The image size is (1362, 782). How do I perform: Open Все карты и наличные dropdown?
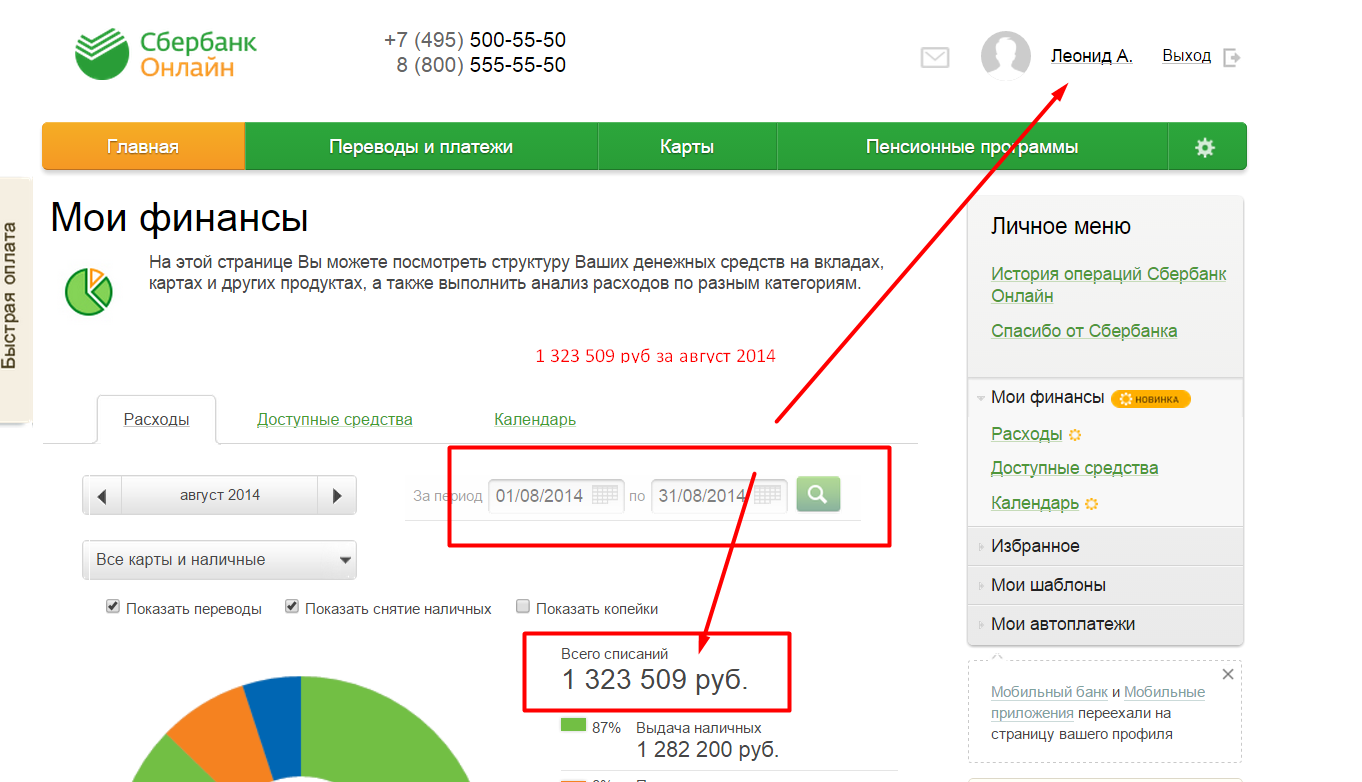(x=219, y=560)
